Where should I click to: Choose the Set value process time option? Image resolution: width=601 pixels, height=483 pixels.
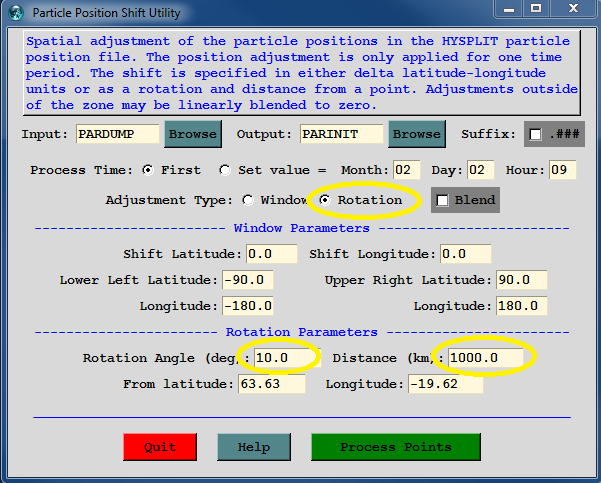(x=224, y=170)
